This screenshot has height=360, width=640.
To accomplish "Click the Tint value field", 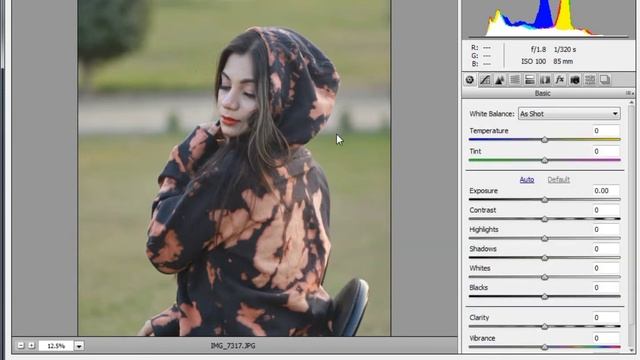I will (606, 151).
